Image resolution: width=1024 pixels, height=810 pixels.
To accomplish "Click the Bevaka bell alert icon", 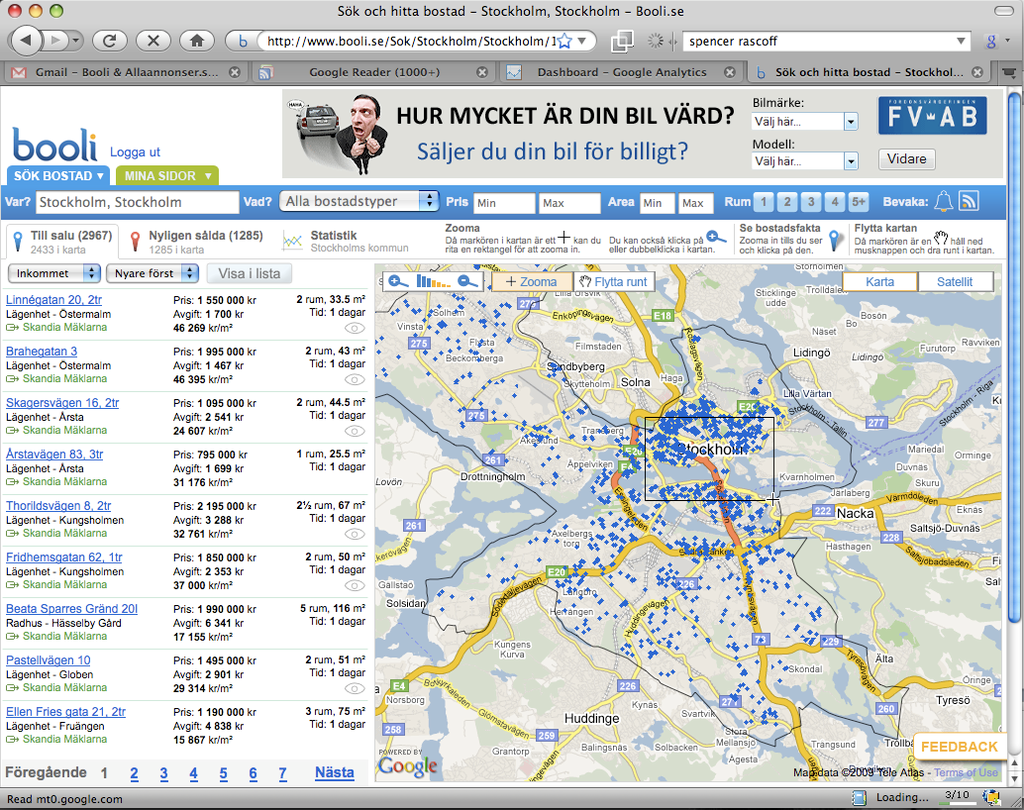I will click(943, 201).
